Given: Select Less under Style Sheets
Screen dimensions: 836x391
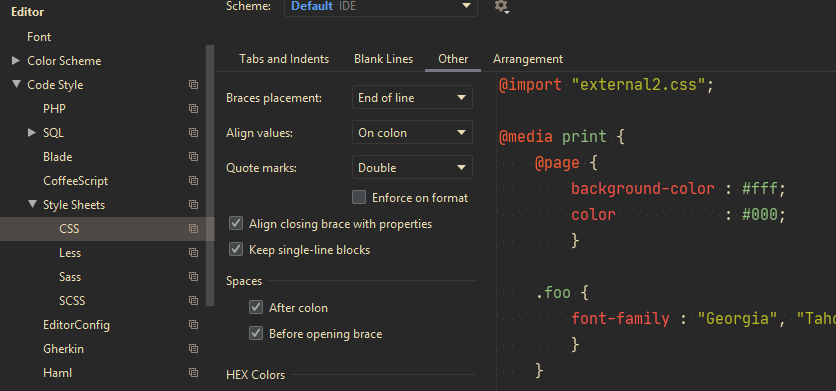Looking at the screenshot, I should (x=70, y=253).
